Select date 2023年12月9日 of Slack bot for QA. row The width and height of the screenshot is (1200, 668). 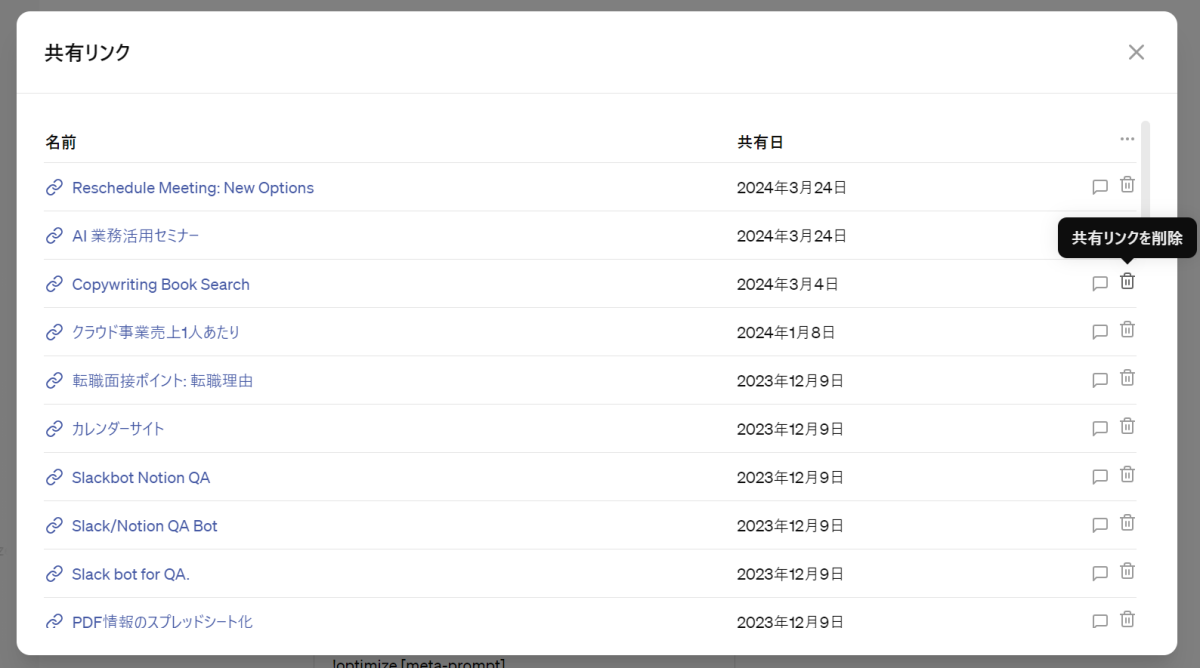(790, 574)
